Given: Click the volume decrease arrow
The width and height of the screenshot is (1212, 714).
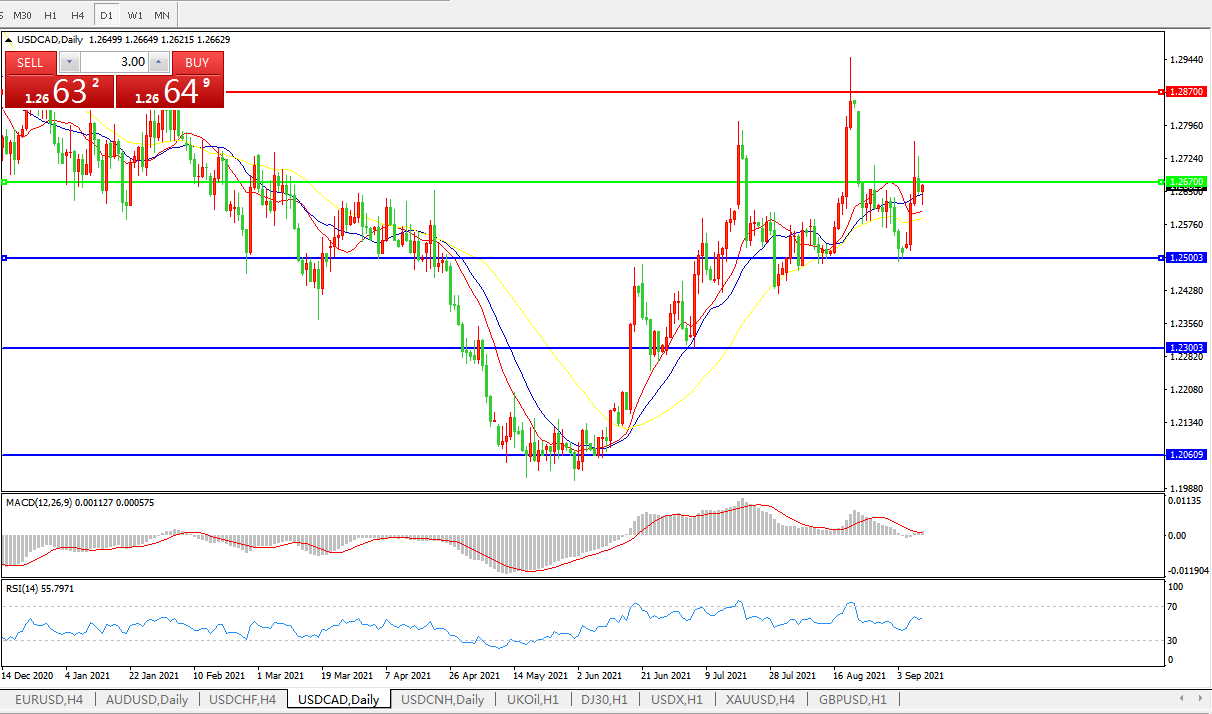Looking at the screenshot, I should [70, 62].
